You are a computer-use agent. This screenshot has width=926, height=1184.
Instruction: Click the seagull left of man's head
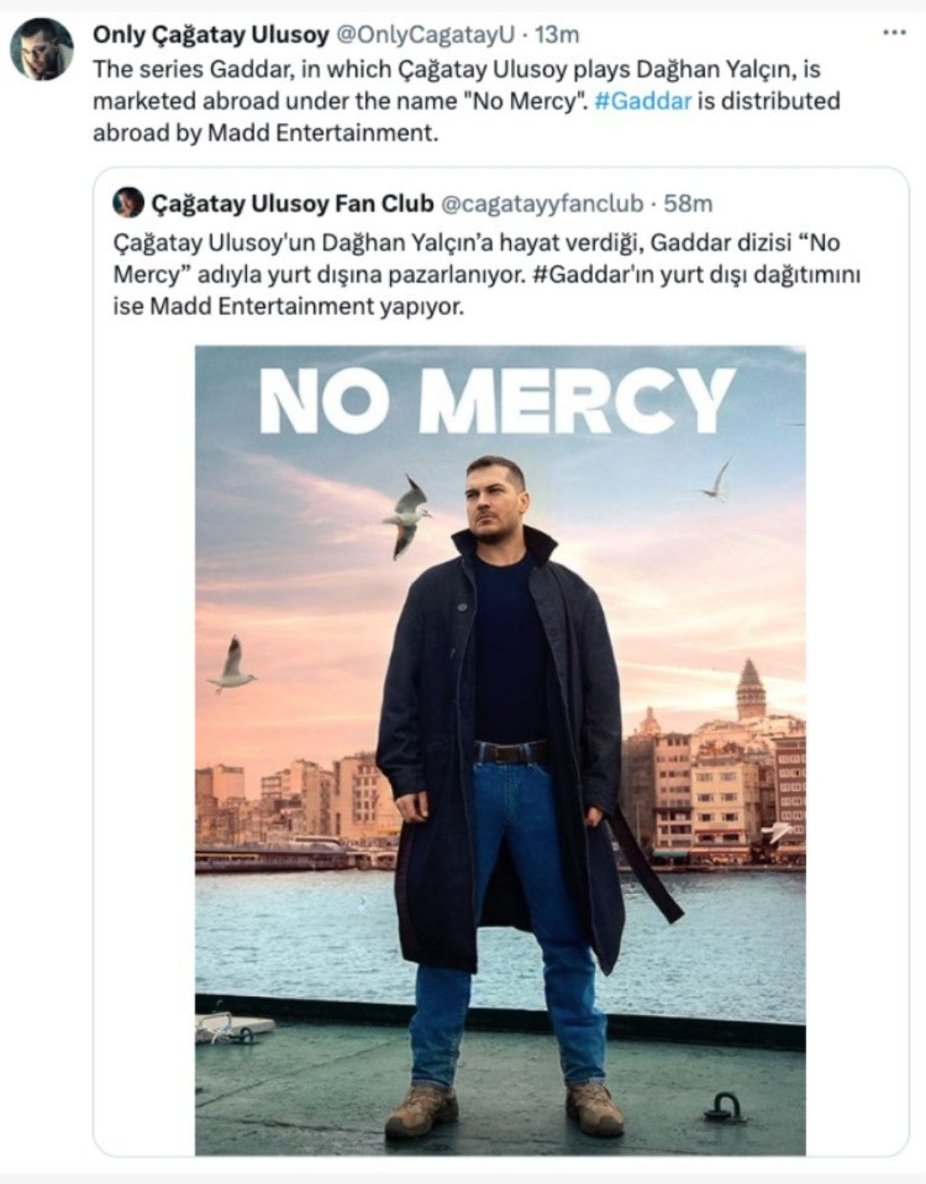pyautogui.click(x=407, y=514)
